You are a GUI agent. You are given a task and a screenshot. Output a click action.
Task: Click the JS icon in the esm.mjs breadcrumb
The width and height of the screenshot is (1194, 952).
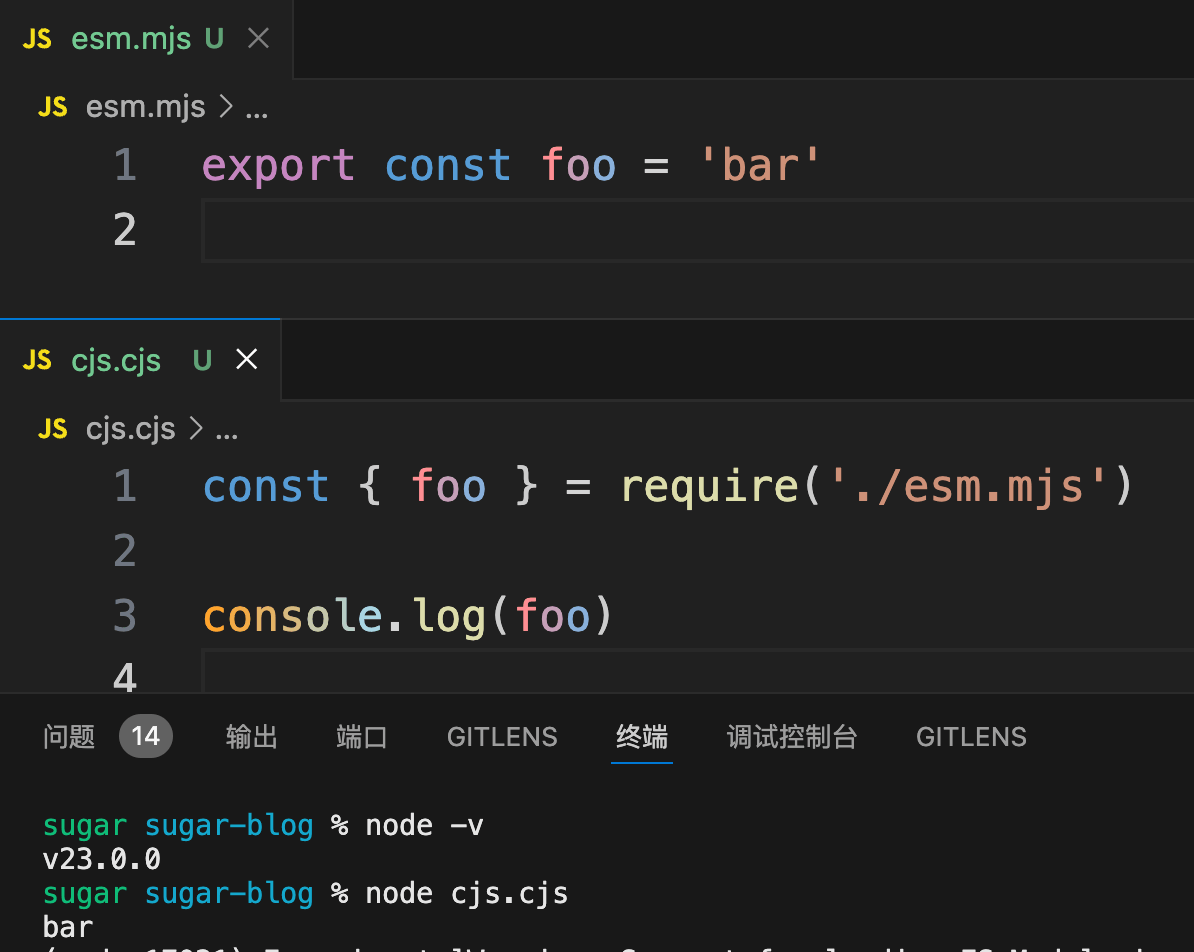click(52, 107)
